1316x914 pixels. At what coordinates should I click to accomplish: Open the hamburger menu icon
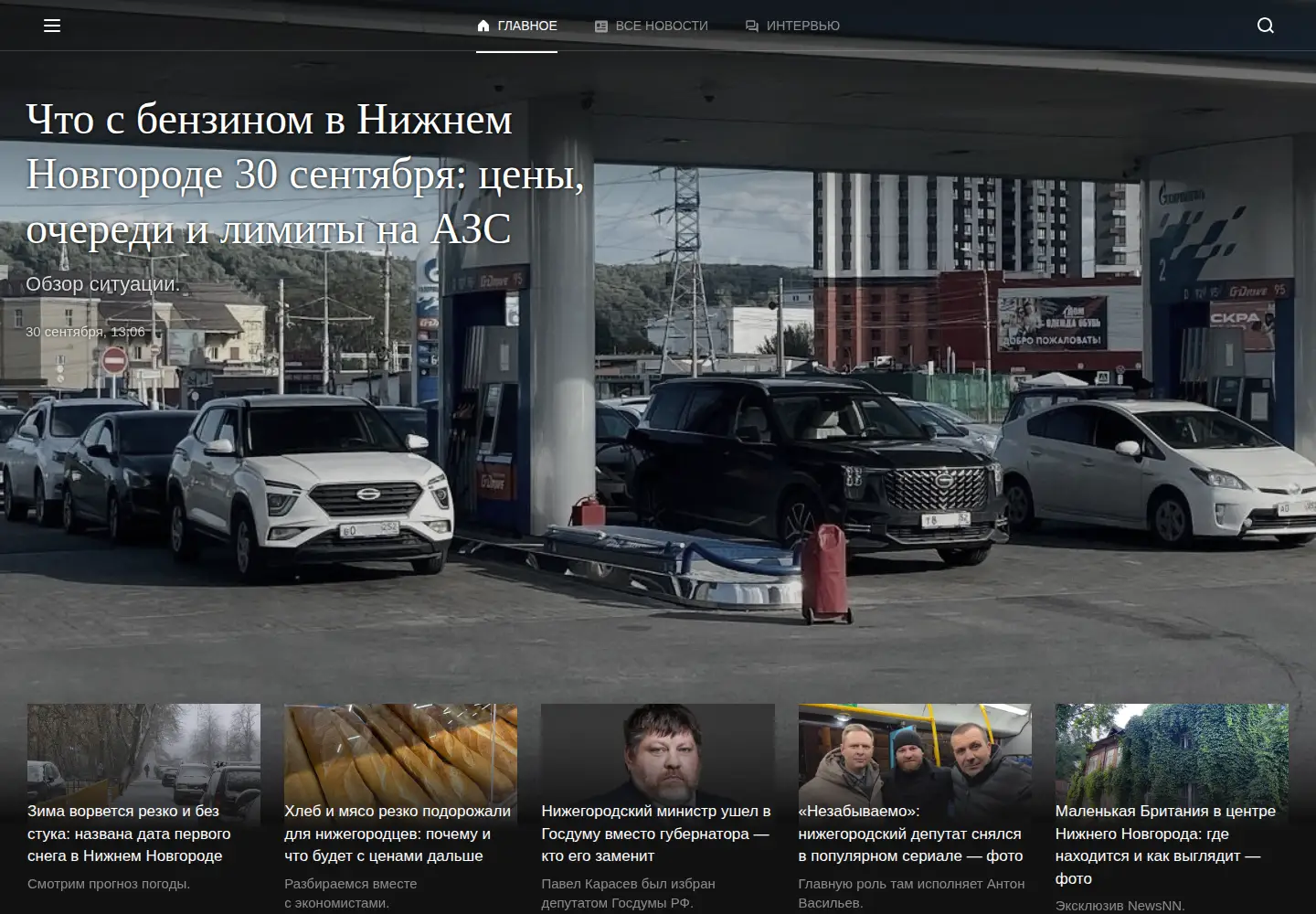click(52, 26)
